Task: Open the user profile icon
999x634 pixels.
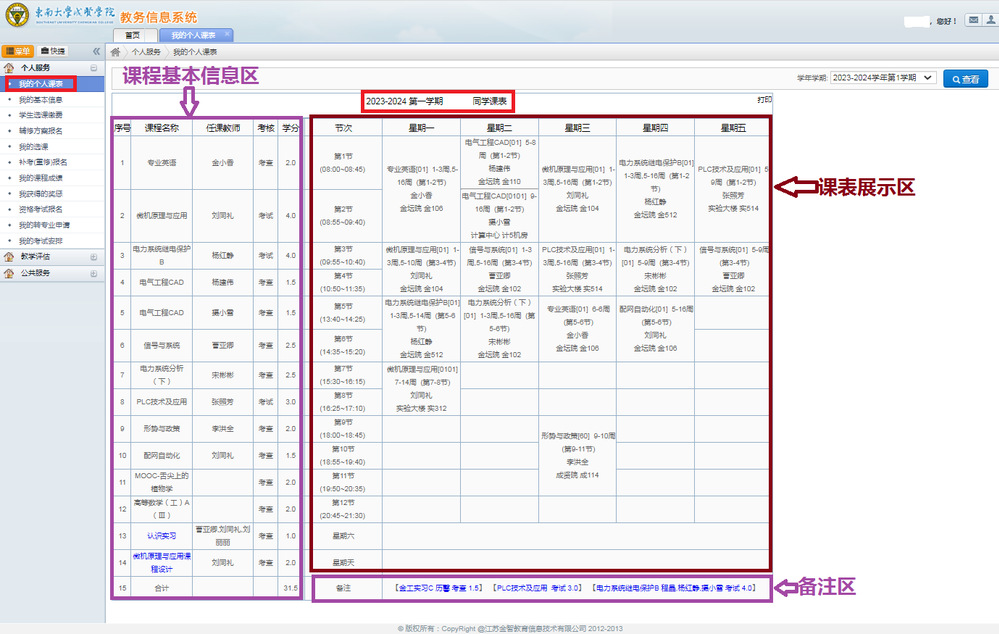Action: tap(991, 20)
